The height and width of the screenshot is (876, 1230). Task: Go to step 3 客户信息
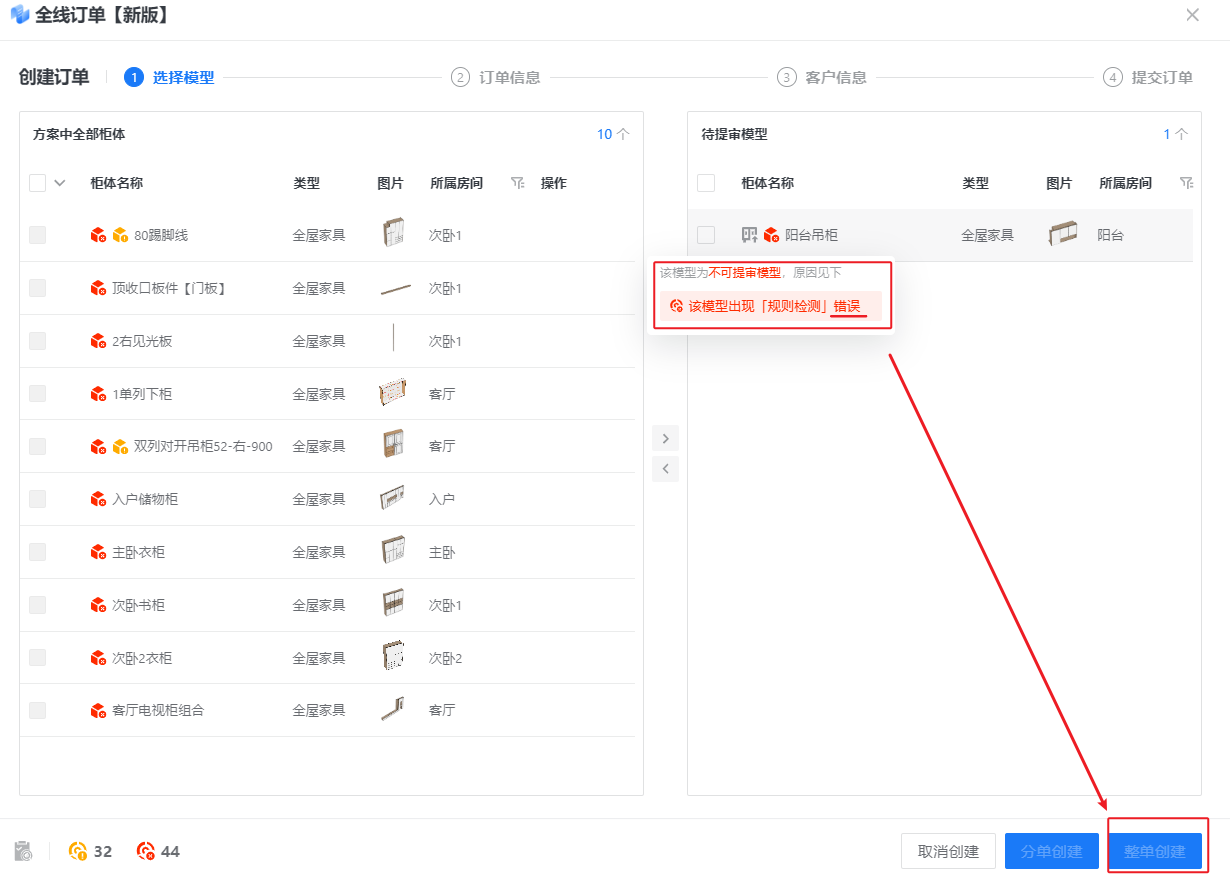pyautogui.click(x=822, y=77)
